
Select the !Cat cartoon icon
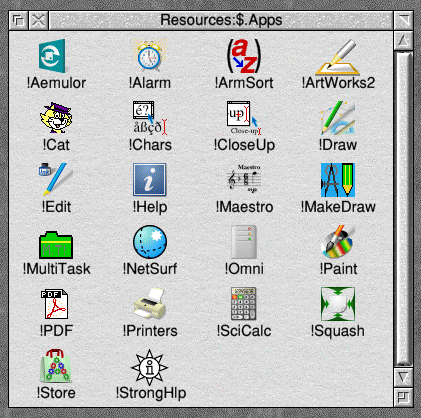coord(56,117)
